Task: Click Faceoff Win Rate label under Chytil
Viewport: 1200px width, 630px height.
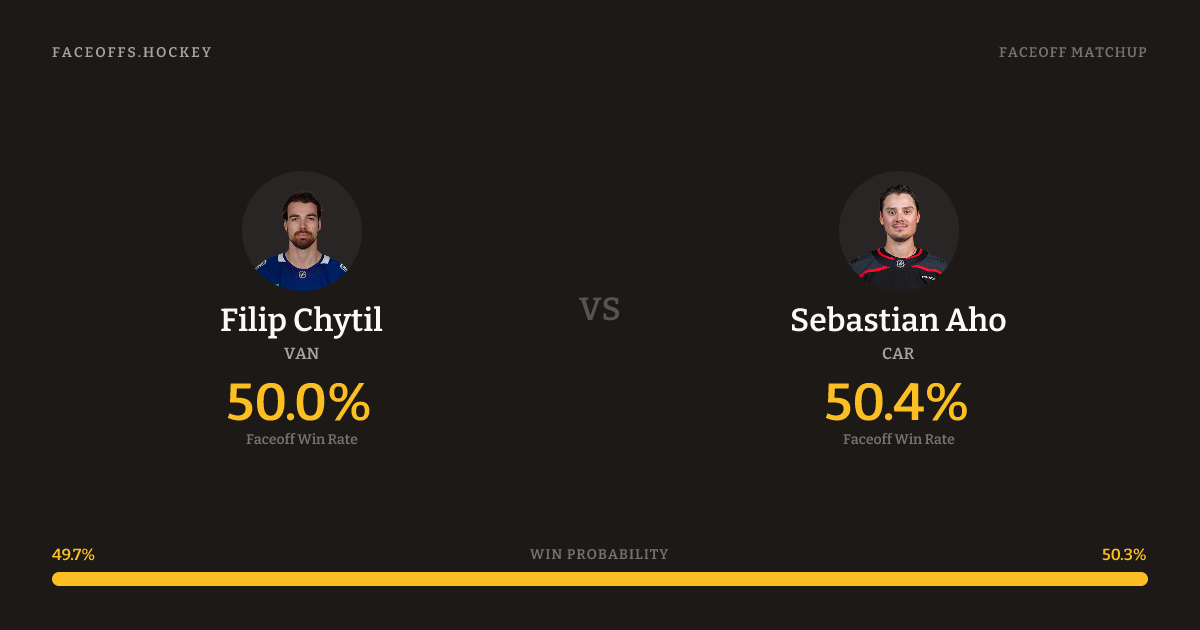Action: 301,439
